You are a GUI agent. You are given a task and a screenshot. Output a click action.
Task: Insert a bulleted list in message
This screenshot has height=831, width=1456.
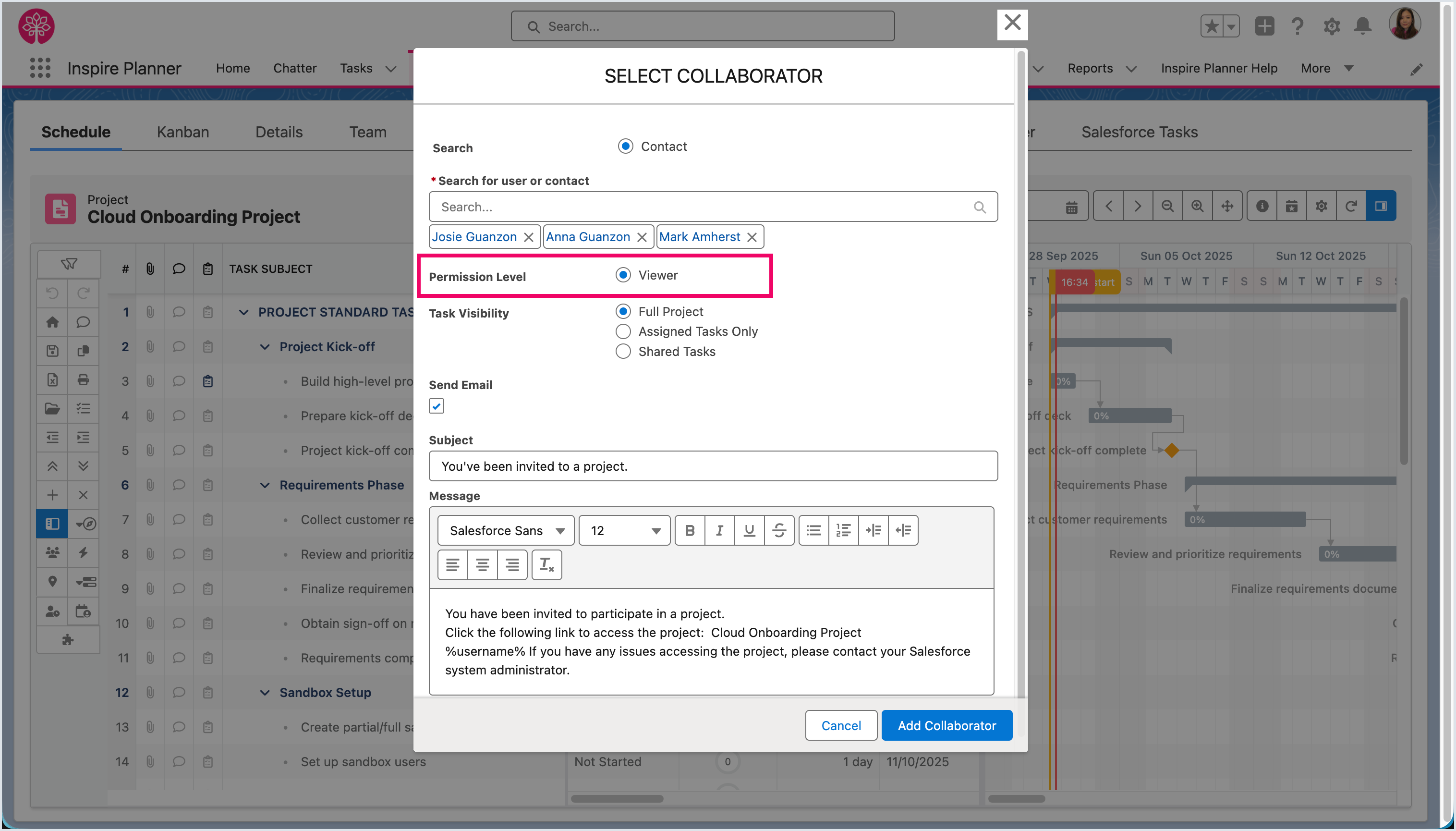813,531
